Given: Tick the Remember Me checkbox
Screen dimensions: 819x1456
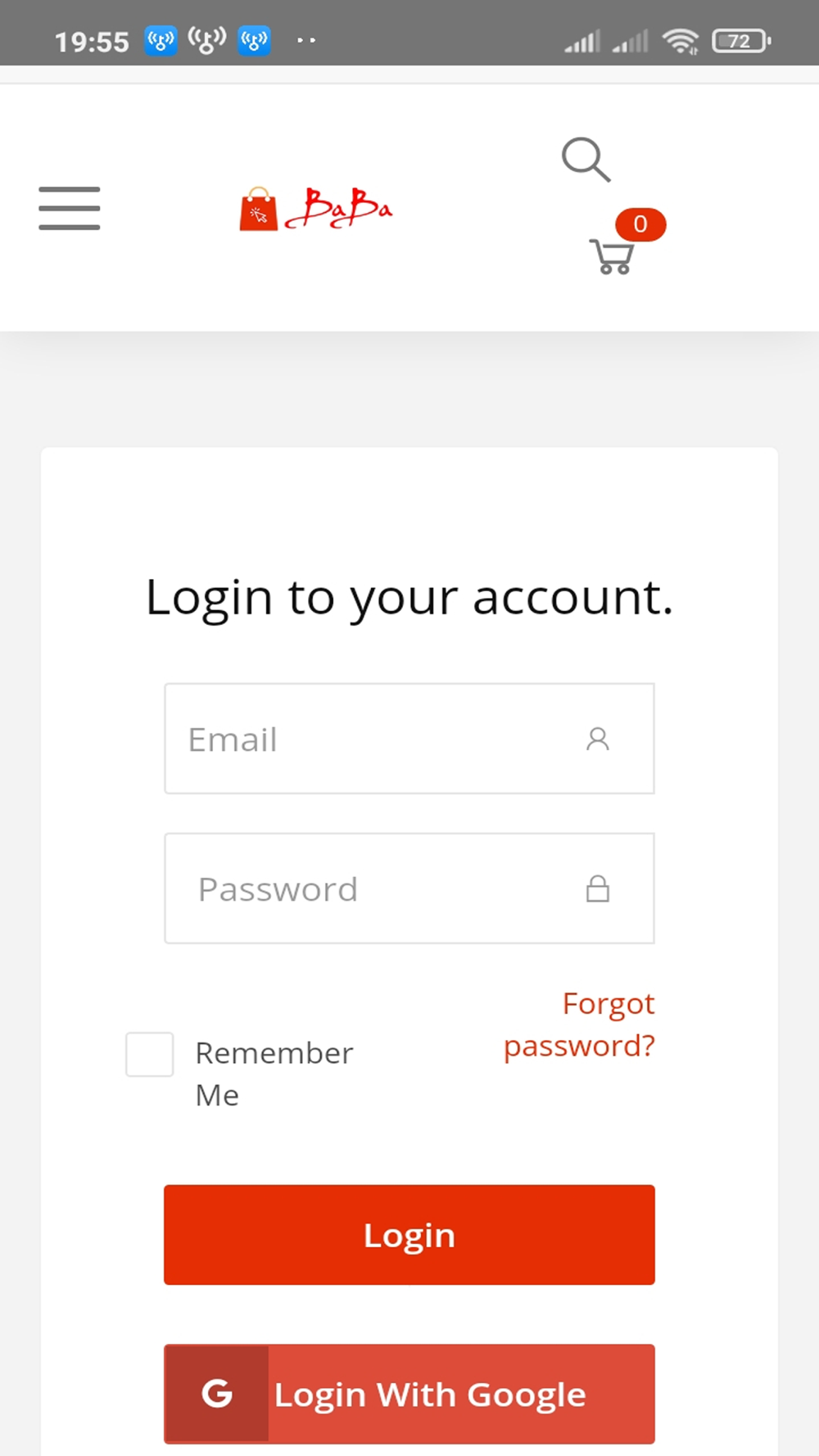Looking at the screenshot, I should pyautogui.click(x=149, y=1054).
